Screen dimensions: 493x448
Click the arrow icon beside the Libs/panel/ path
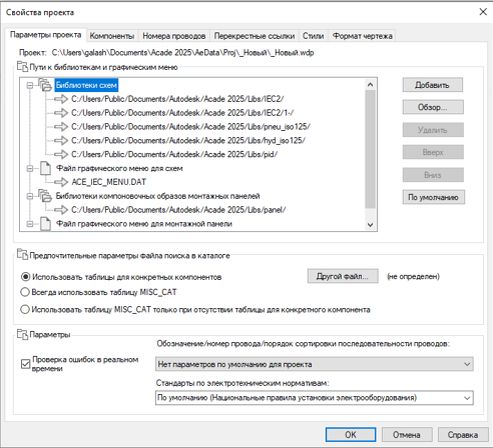(x=61, y=209)
